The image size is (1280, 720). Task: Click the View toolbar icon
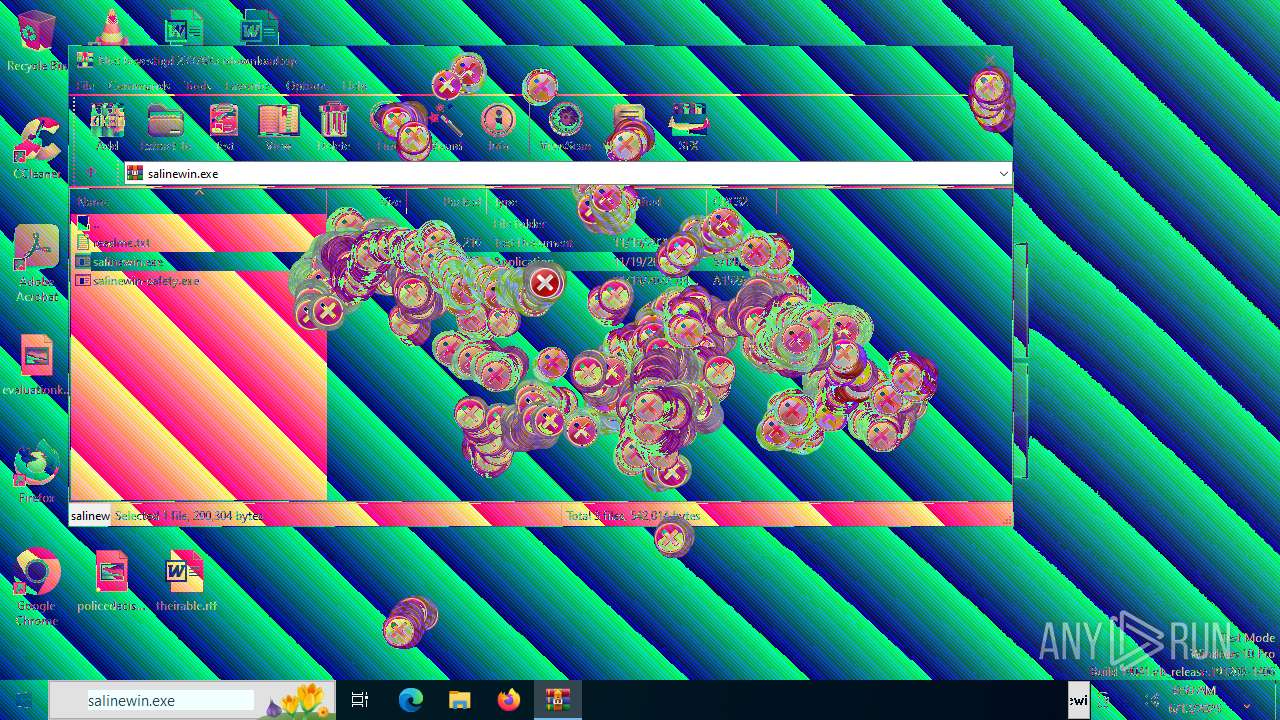(278, 127)
